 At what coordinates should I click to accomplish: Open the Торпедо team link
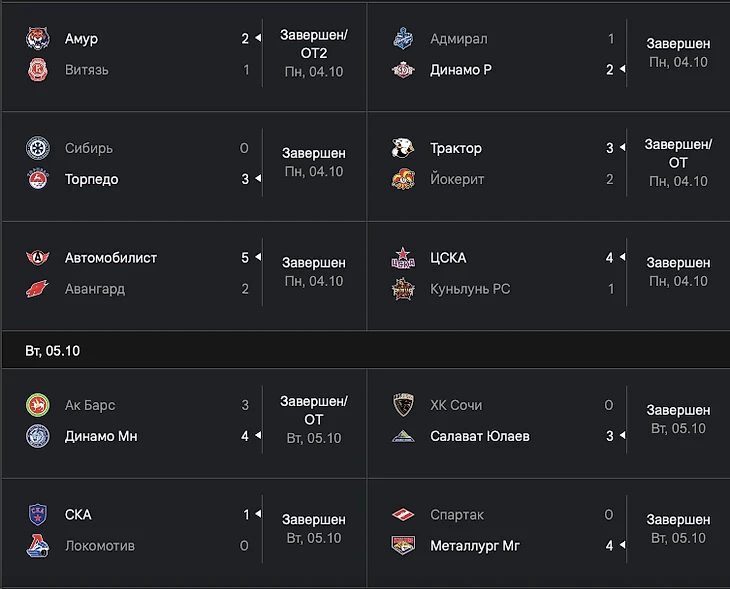pyautogui.click(x=91, y=180)
